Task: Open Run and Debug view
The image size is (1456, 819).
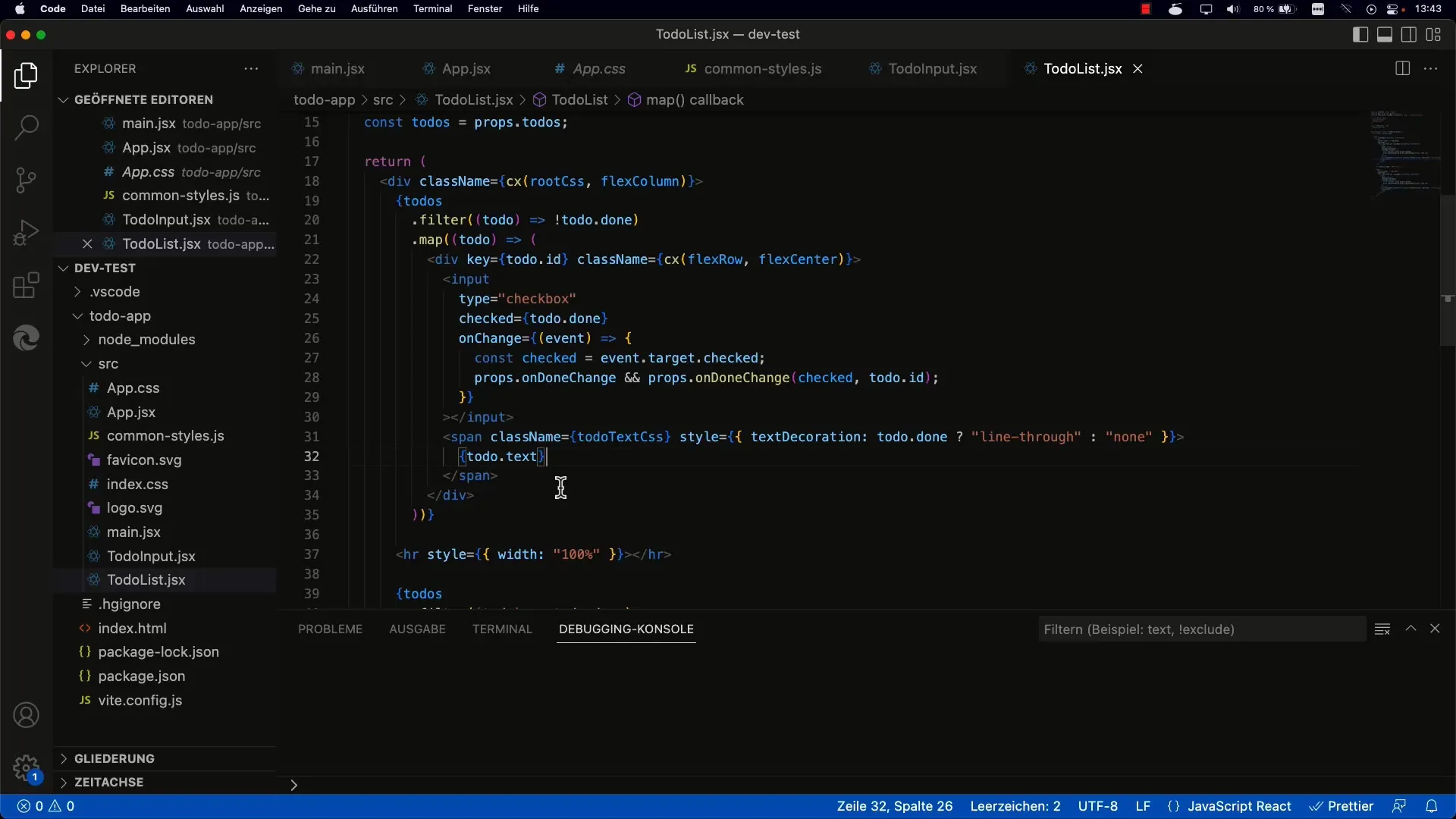Action: (x=26, y=232)
